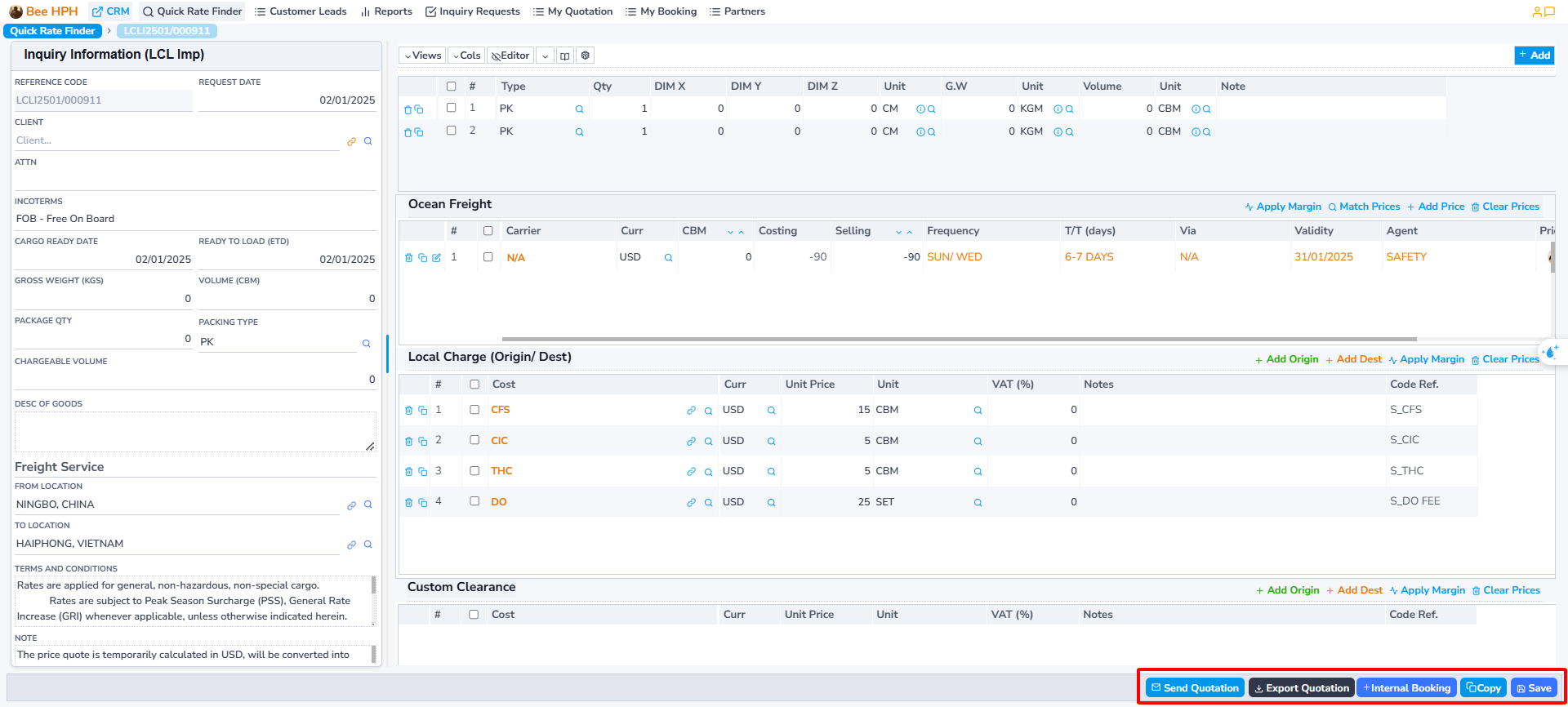Click Match Prices in Ocean Freight
1568x707 pixels.
pyautogui.click(x=1364, y=207)
